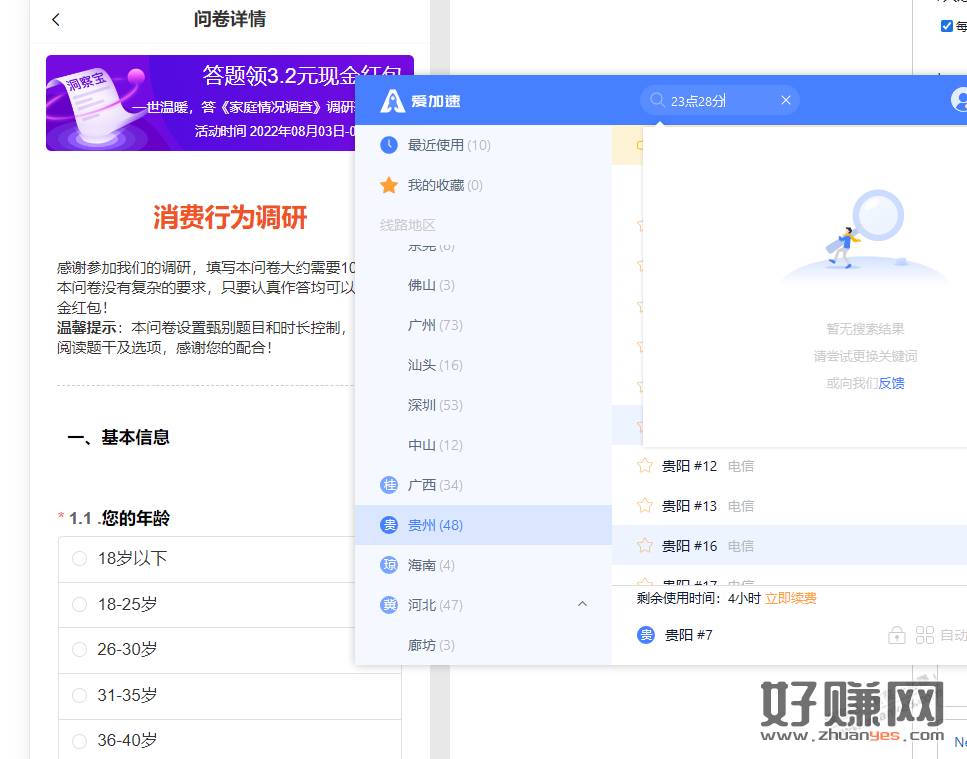The height and width of the screenshot is (759, 967).
Task: Select 汕头 (16) region
Action: [484, 365]
